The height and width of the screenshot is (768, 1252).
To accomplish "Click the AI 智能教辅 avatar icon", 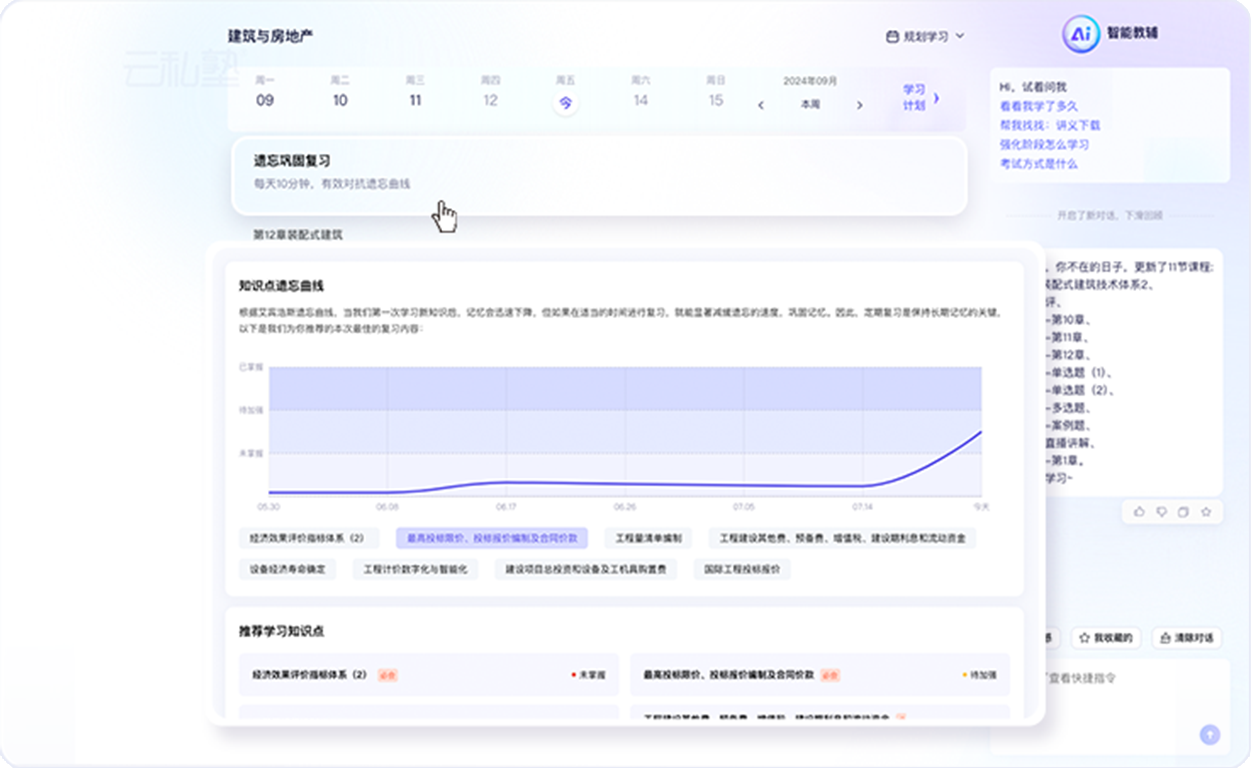I will [x=1081, y=33].
